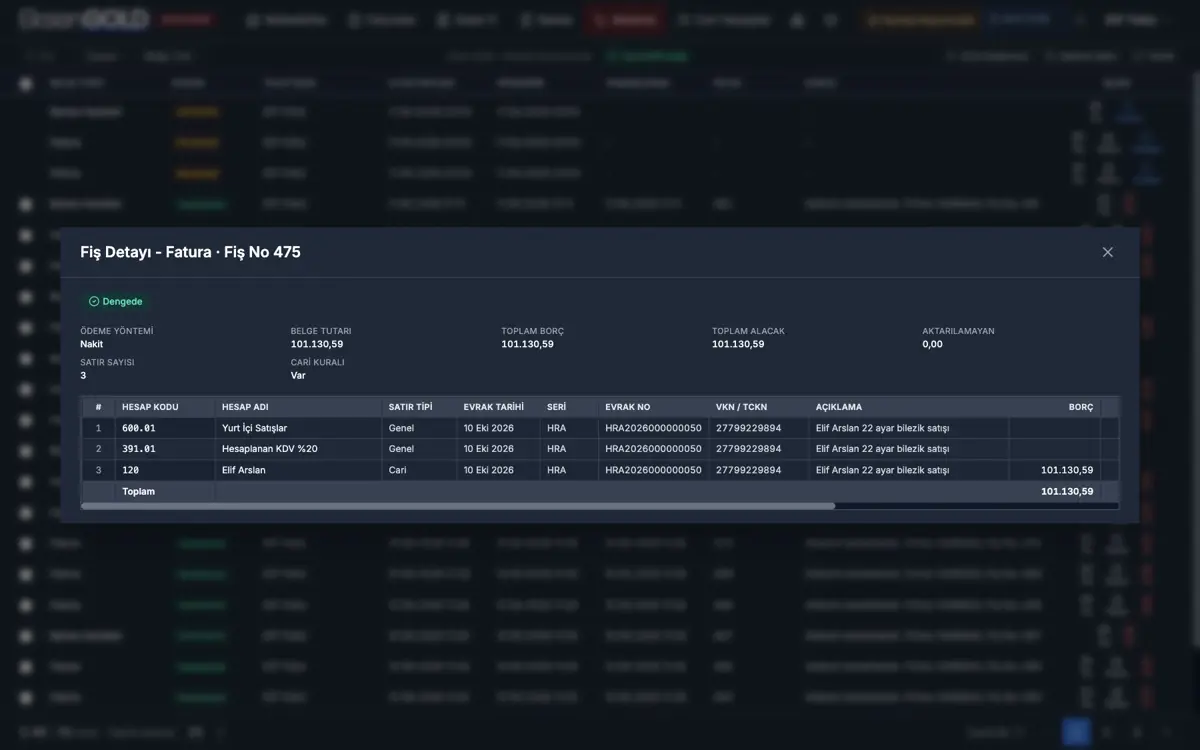Viewport: 1200px width, 750px height.
Task: Select account code 600.01
Action: click(x=139, y=428)
